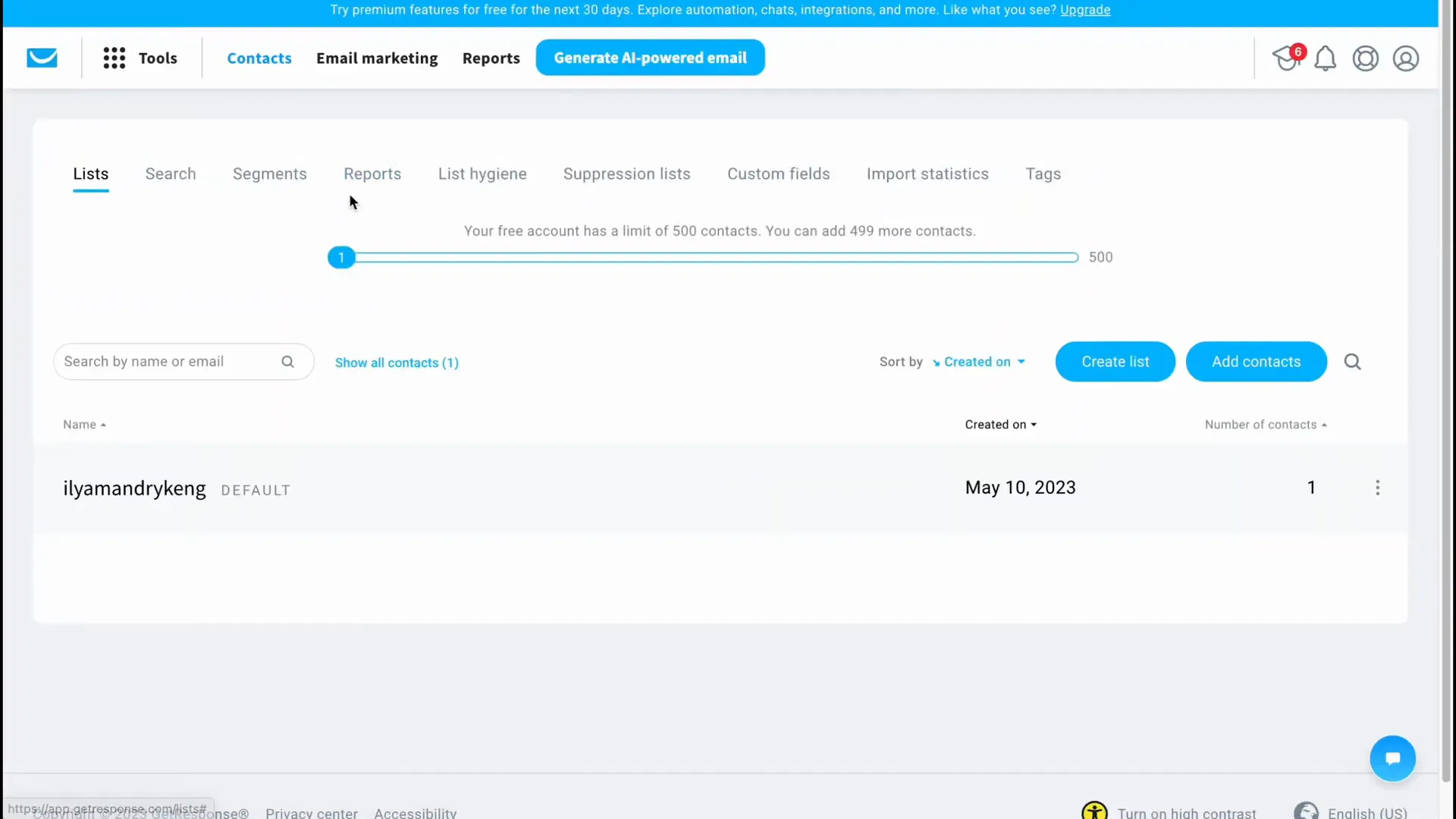Screen dimensions: 1456x819
Task: Click the Add contacts button
Action: [1256, 362]
